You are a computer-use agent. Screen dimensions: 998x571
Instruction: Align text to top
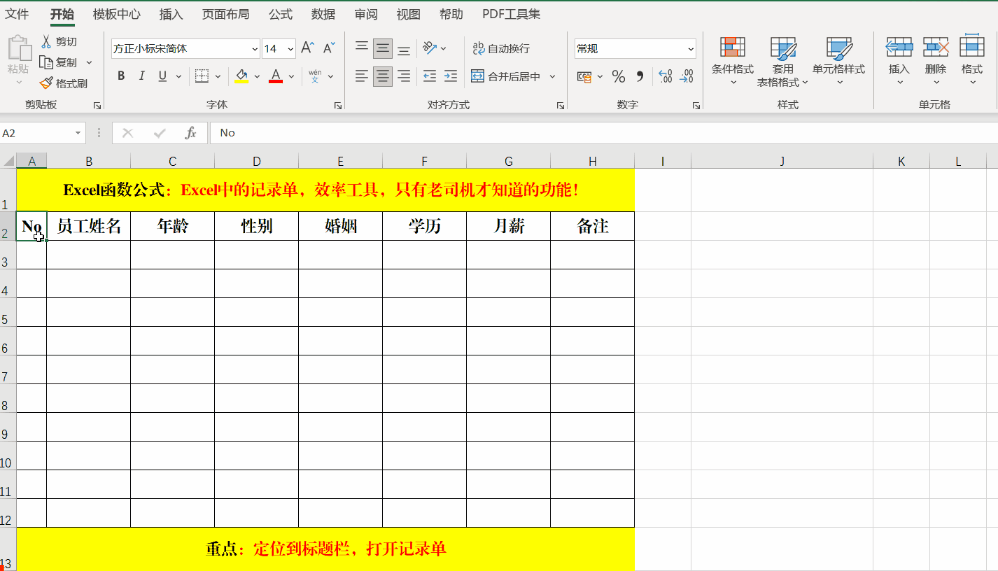coord(362,48)
